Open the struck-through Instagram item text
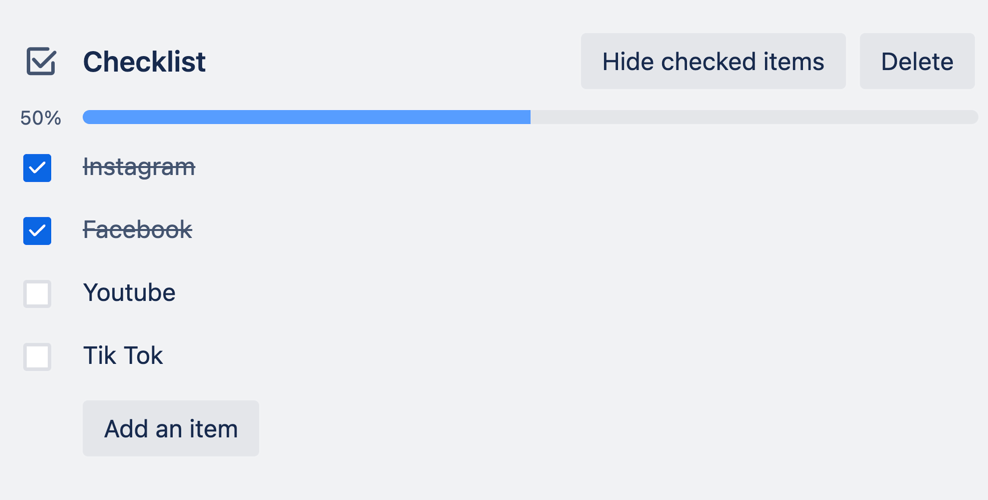This screenshot has height=500, width=988. [x=139, y=167]
